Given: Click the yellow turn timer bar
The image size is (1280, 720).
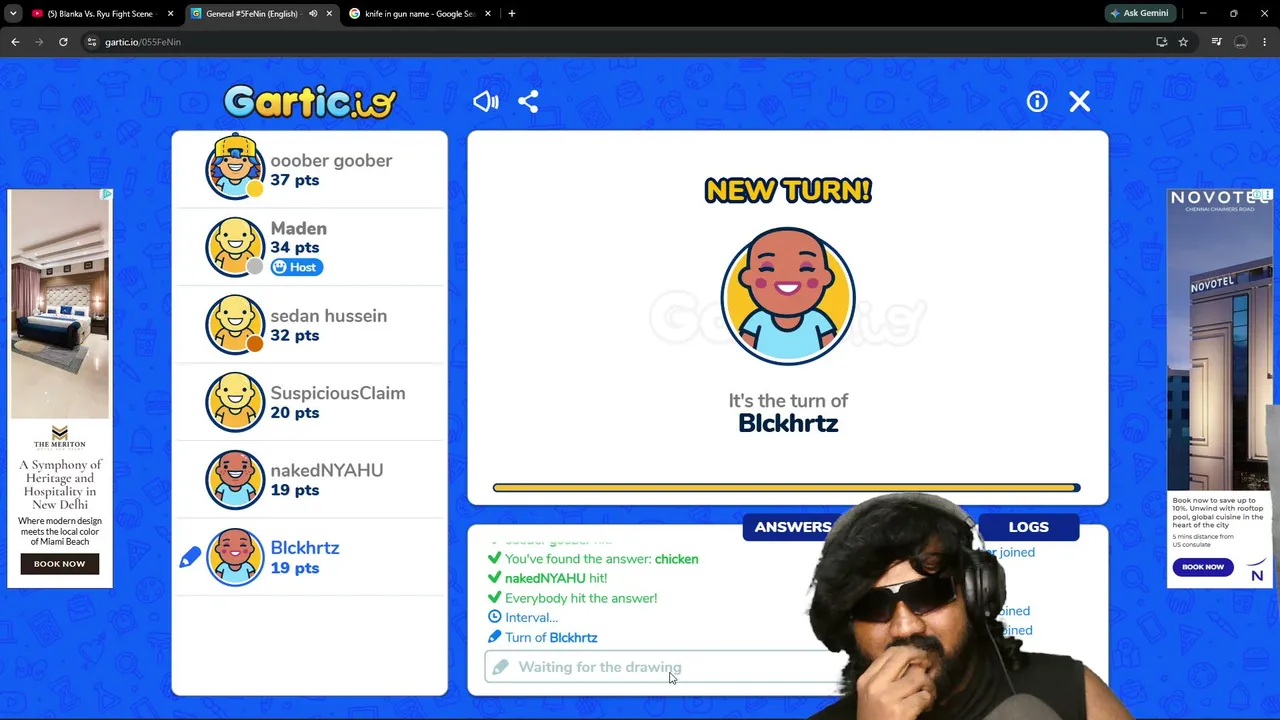Looking at the screenshot, I should tap(786, 488).
